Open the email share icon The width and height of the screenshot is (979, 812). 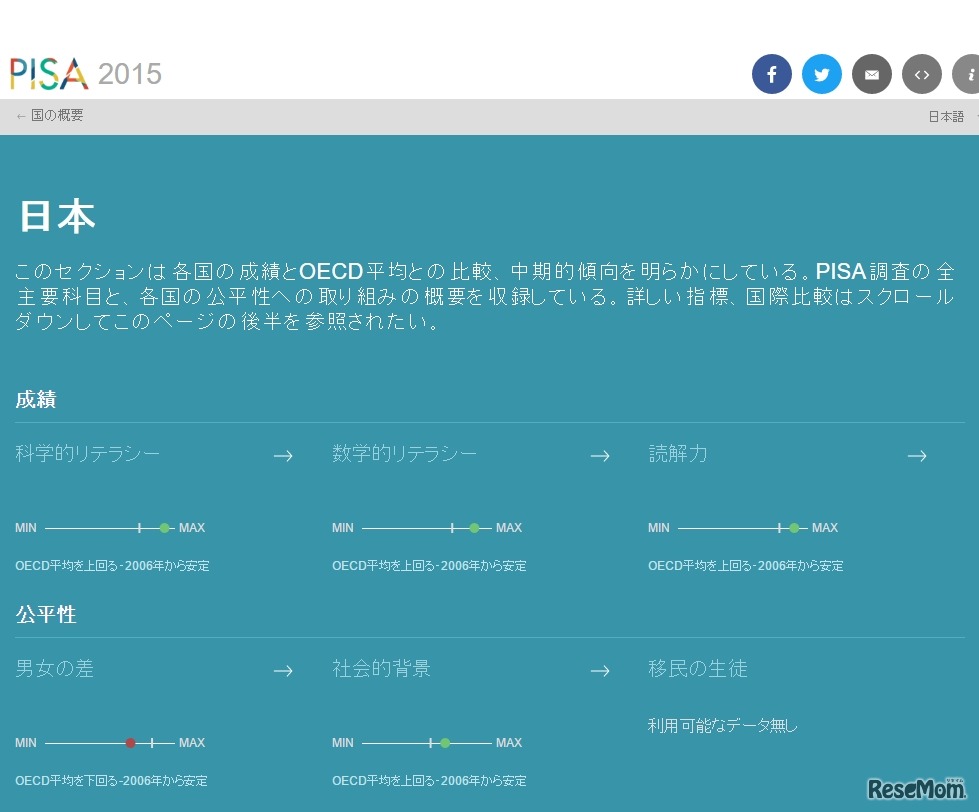[871, 74]
